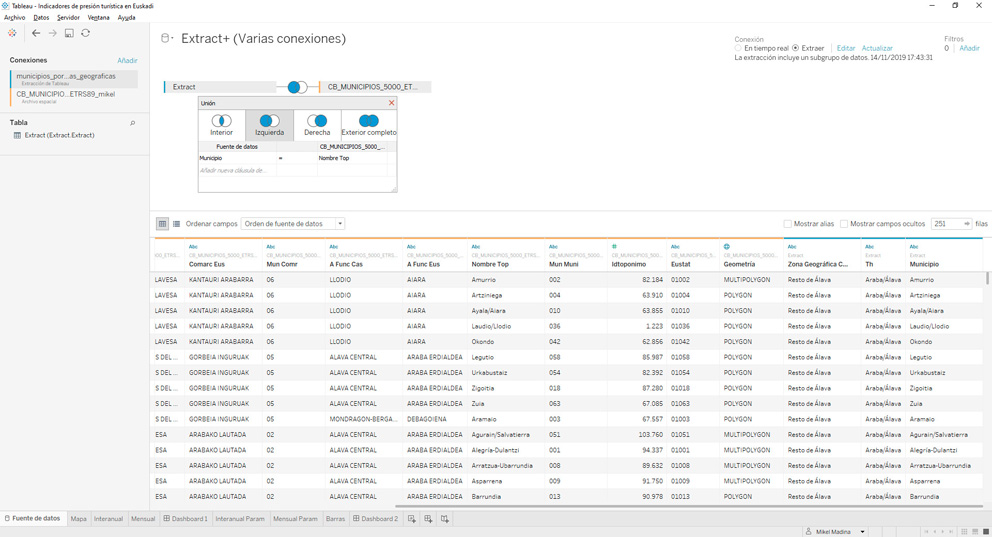This screenshot has height=537, width=992.
Task: Switch to data grid preview view icon
Action: (163, 223)
